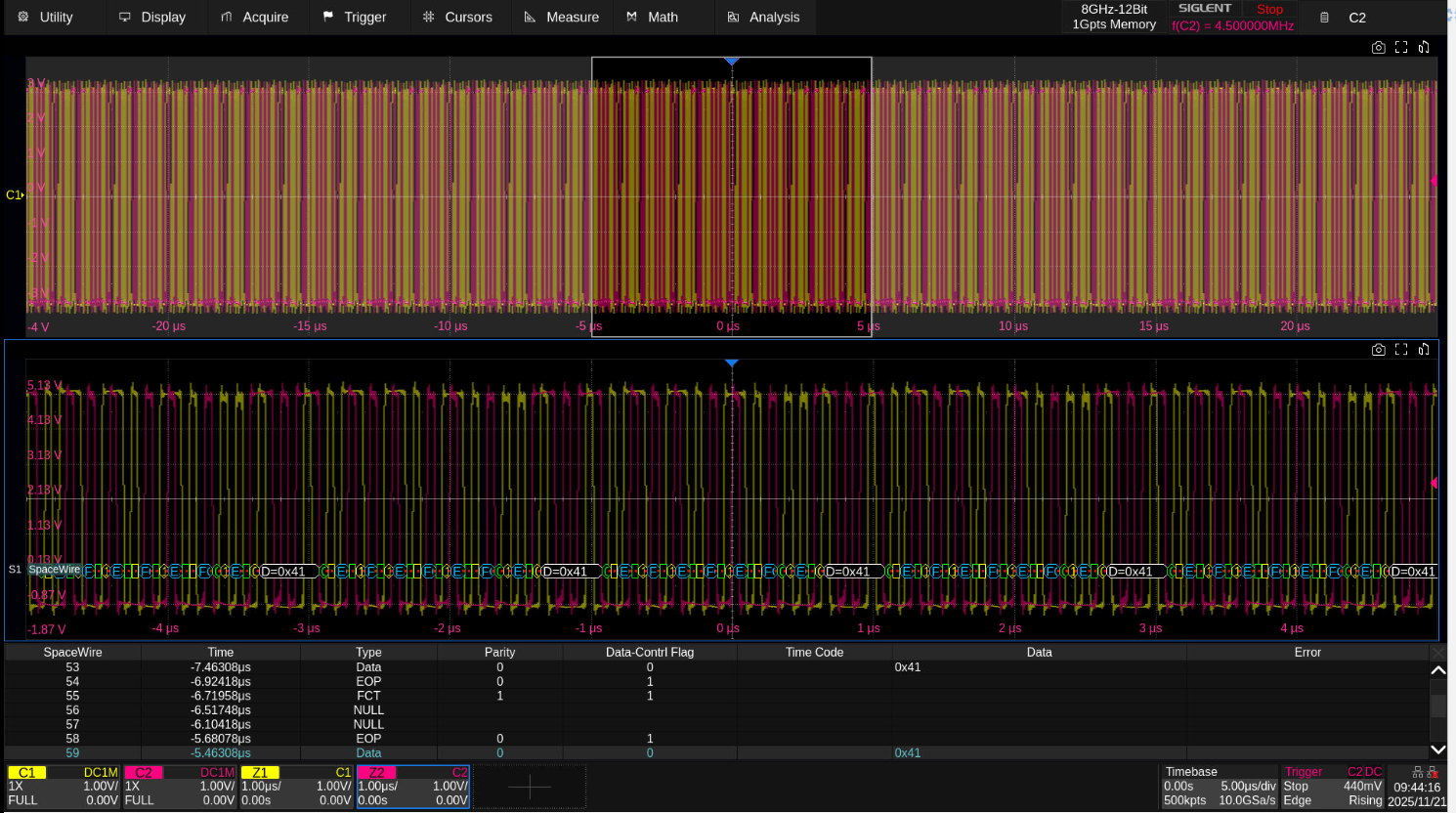Click the blue trigger position marker in zoom window
Image resolution: width=1456 pixels, height=813 pixels.
click(731, 364)
